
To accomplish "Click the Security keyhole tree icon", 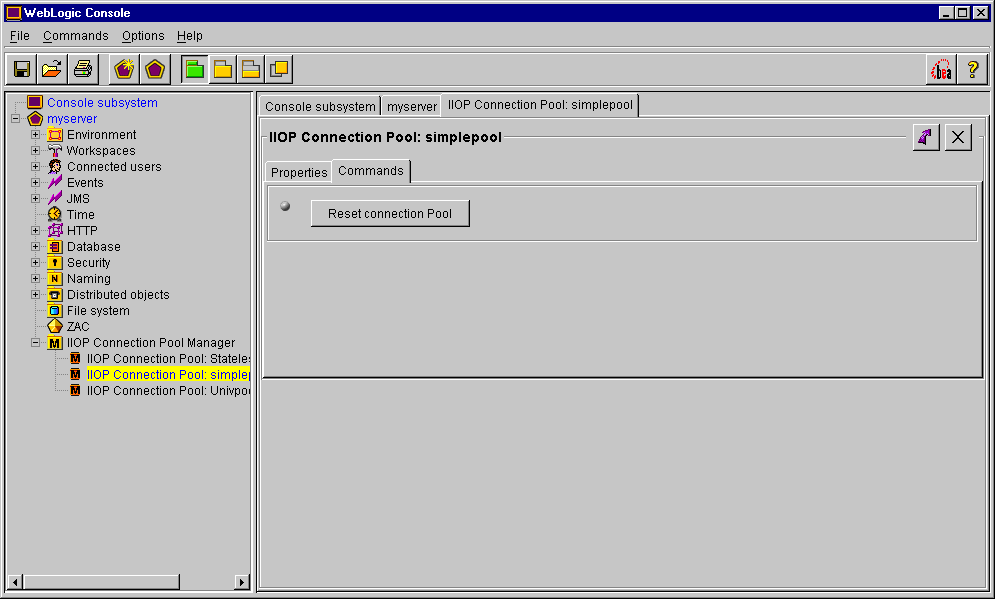I will coord(55,263).
